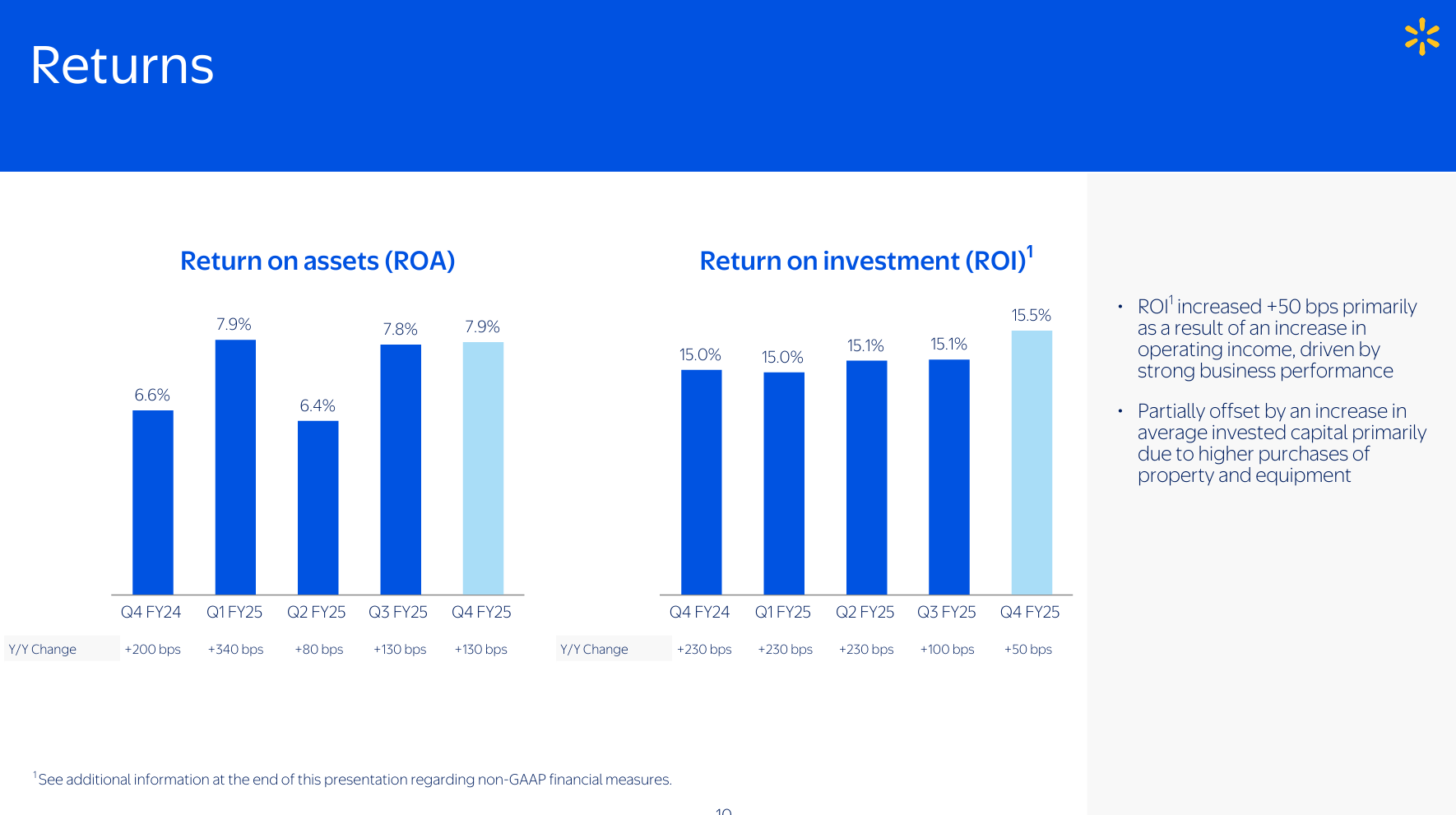
Task: Select the Return on assets (ROA) heading
Action: [317, 261]
